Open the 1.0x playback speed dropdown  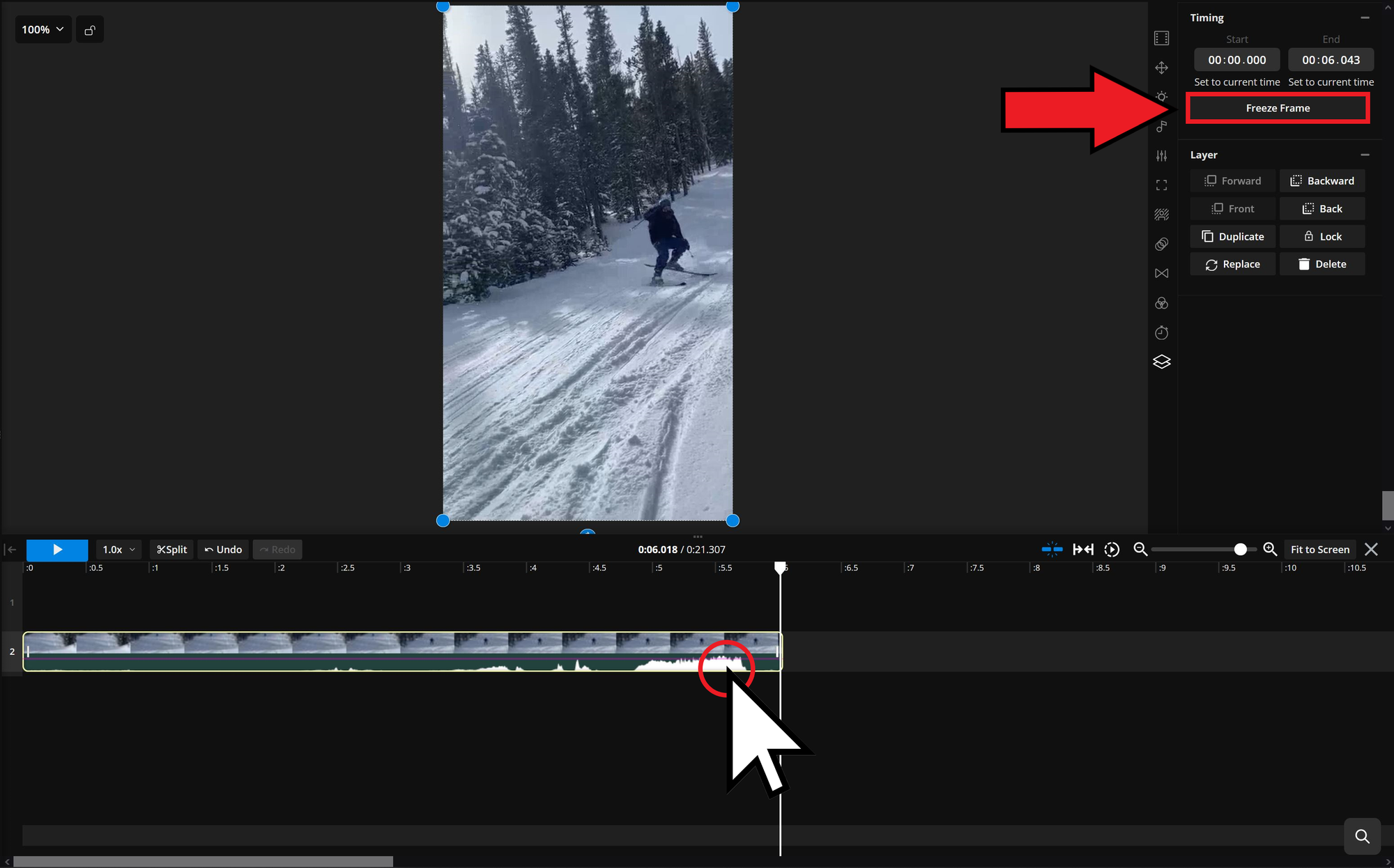[118, 550]
